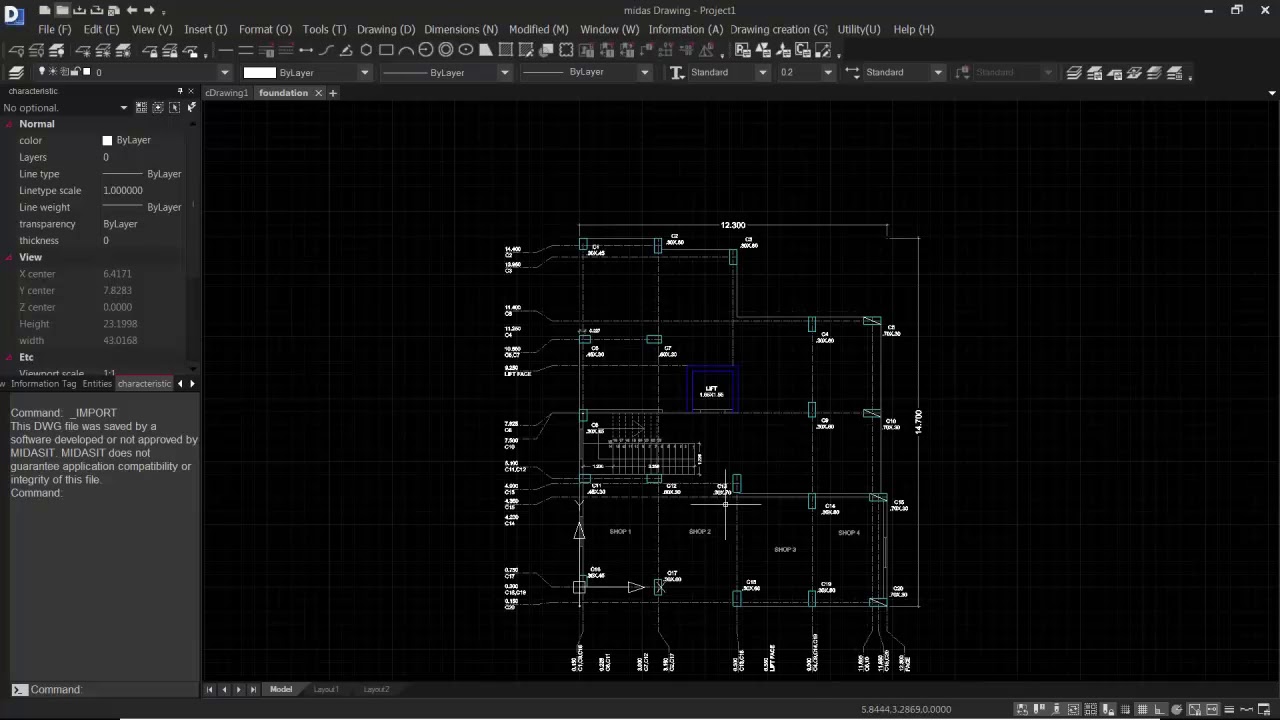Collapse the View properties section
This screenshot has width=1280, height=720.
10,257
